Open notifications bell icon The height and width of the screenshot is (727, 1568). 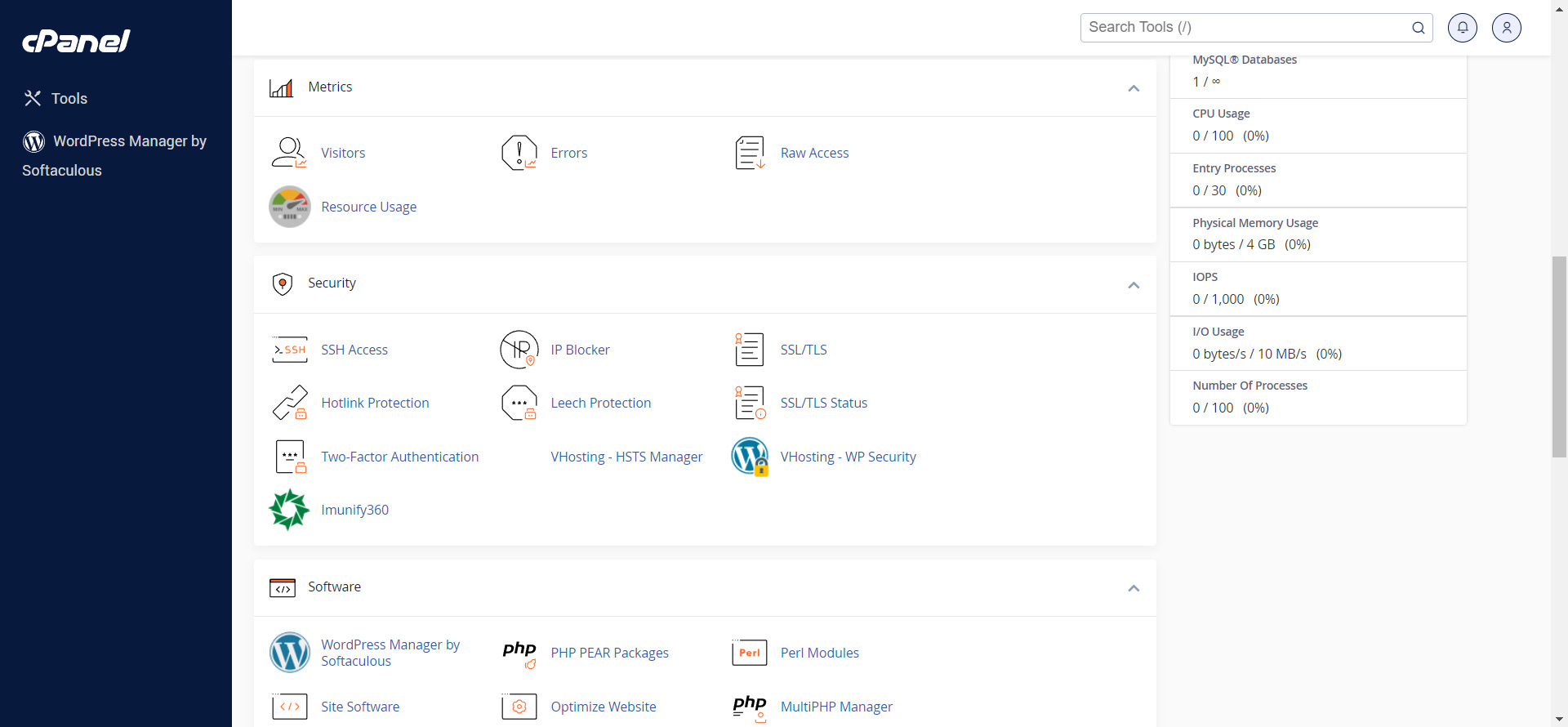point(1463,28)
